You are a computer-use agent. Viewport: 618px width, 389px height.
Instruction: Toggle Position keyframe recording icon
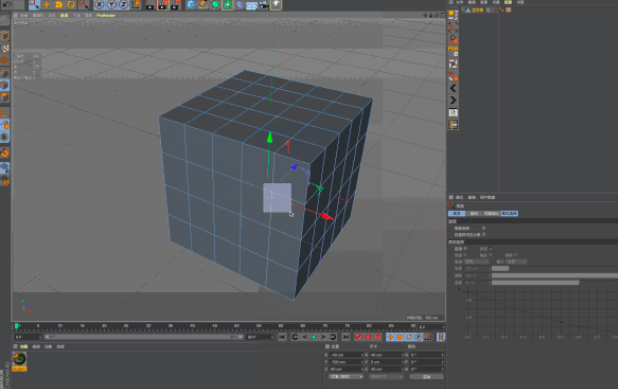(x=390, y=337)
